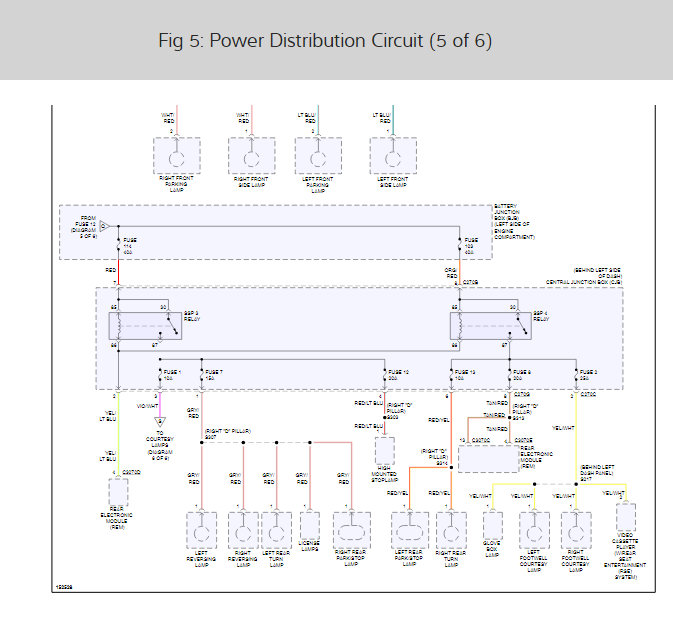
Task: Click the High Mounted Stoplamp box
Action: click(x=385, y=451)
